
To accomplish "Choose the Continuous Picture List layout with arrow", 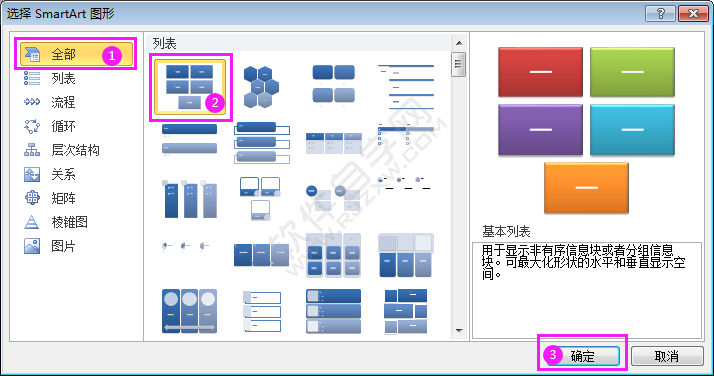I will 189,311.
